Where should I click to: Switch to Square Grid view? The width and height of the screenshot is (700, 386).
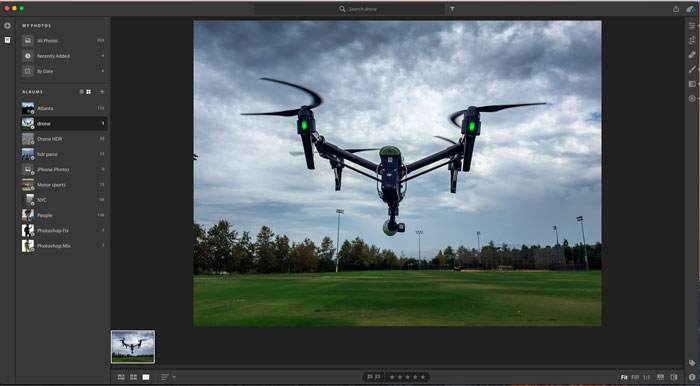point(133,377)
